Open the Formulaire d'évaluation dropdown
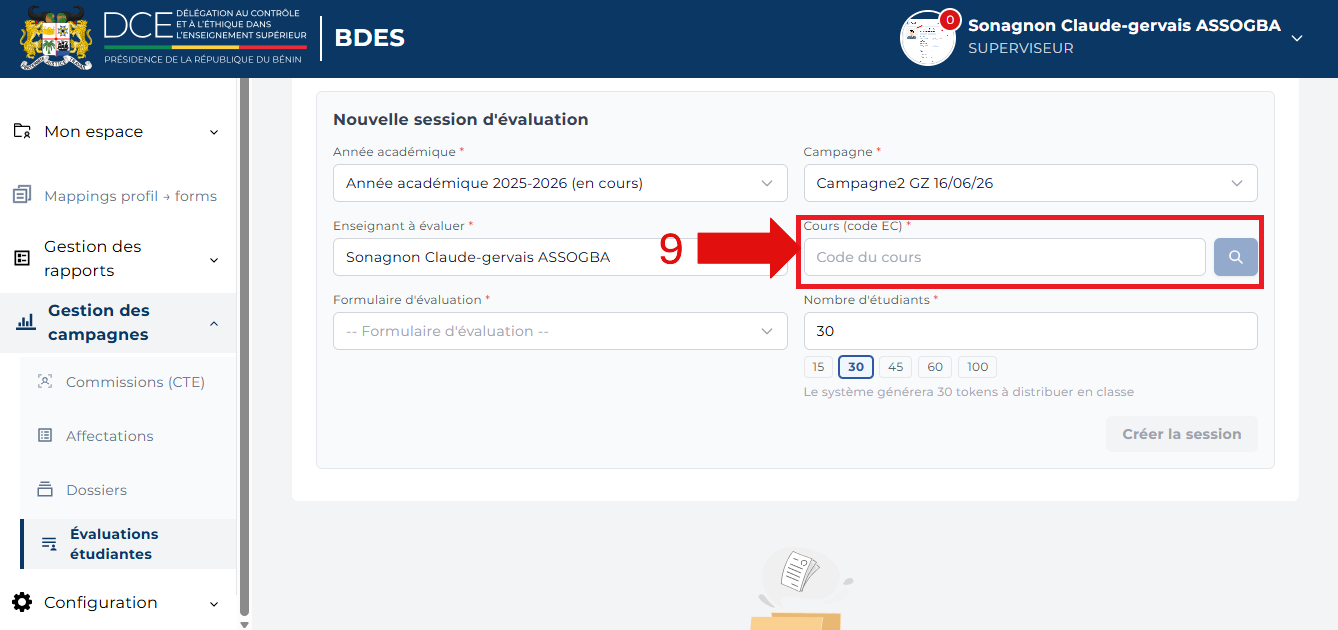 coord(560,331)
